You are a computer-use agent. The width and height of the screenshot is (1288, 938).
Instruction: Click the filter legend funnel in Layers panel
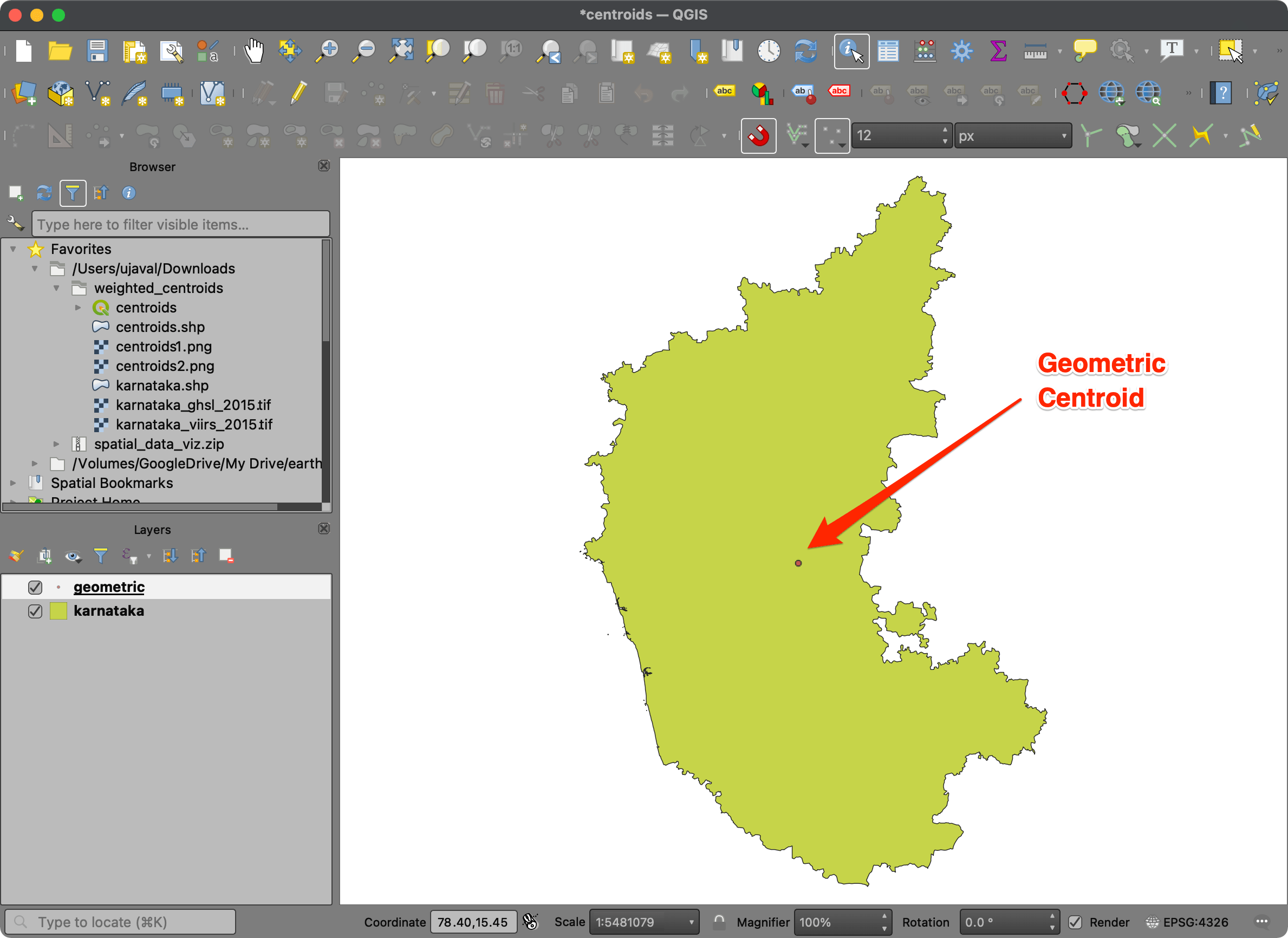(x=101, y=555)
